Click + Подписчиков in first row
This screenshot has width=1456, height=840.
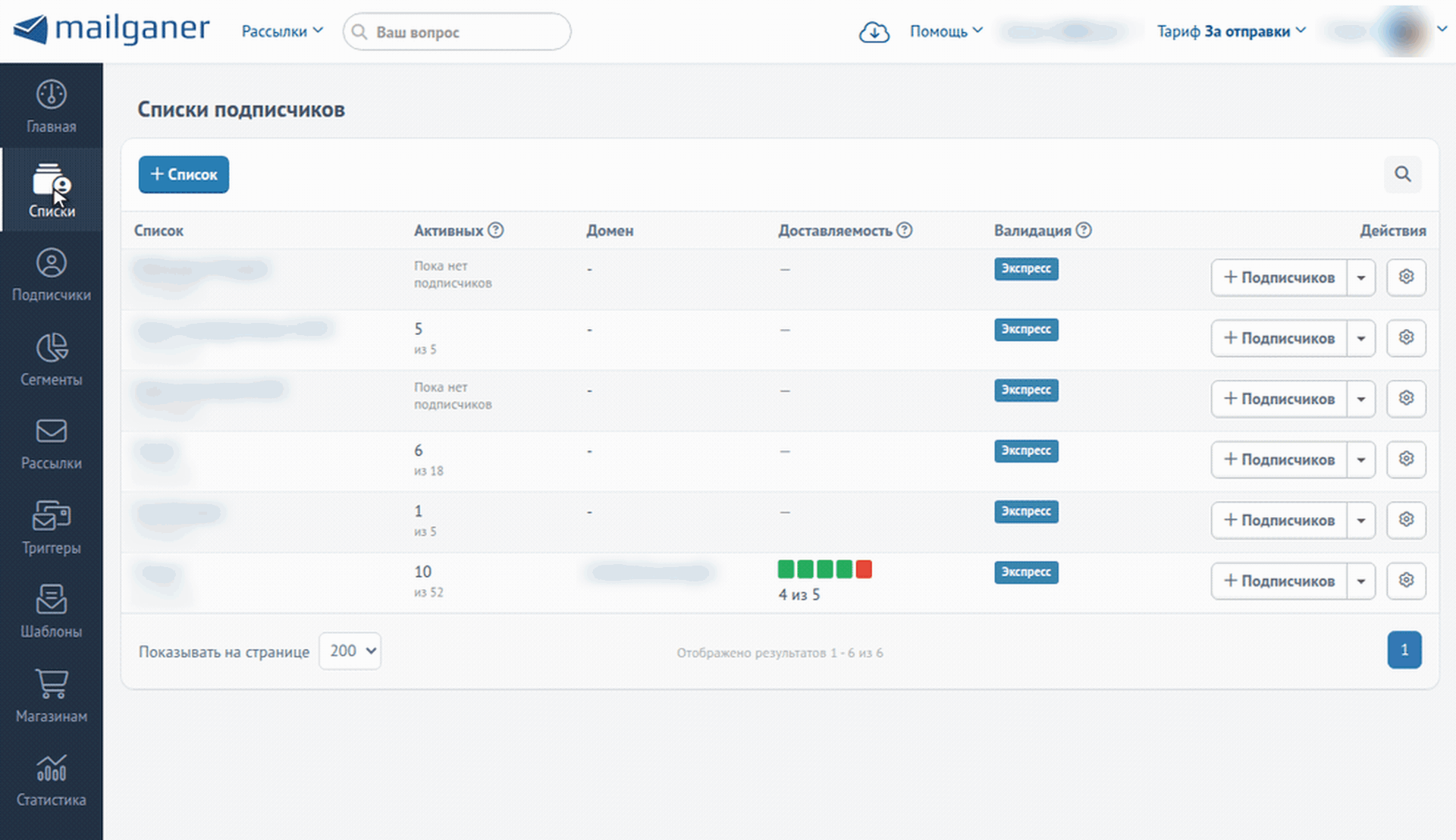coord(1279,277)
